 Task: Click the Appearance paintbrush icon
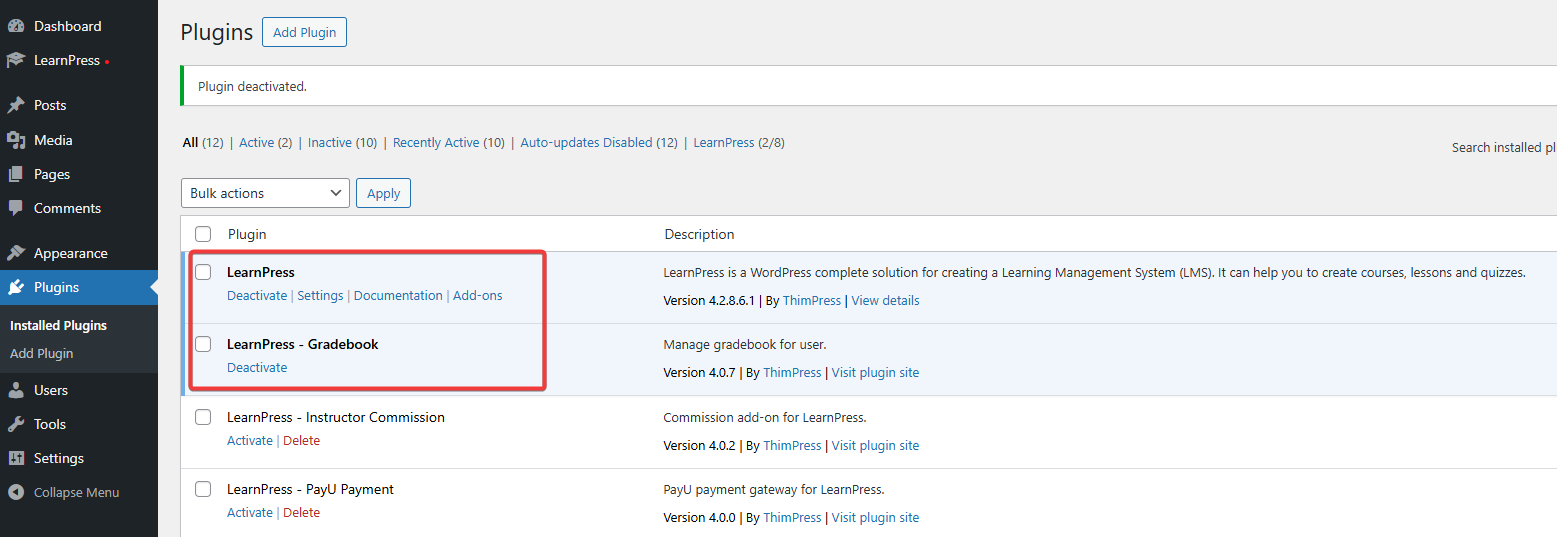coord(16,253)
